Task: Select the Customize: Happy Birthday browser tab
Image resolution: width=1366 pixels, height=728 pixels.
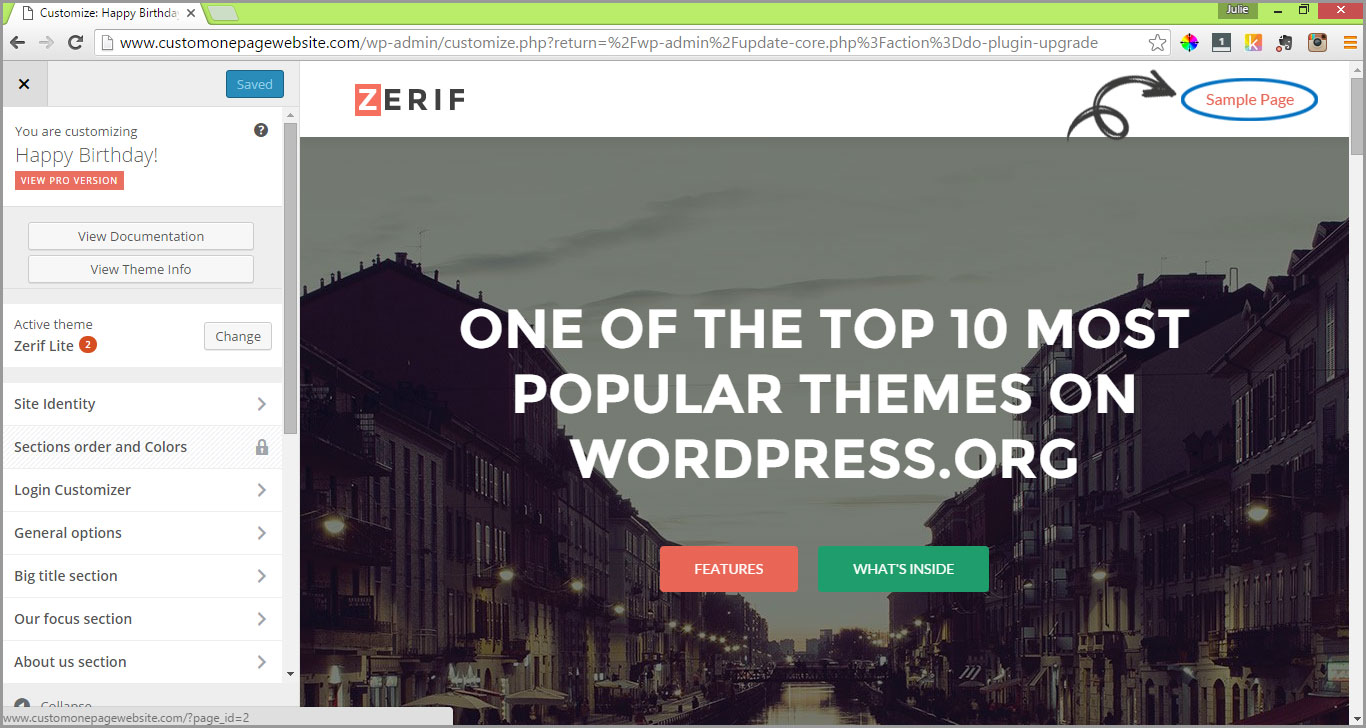Action: [x=108, y=13]
